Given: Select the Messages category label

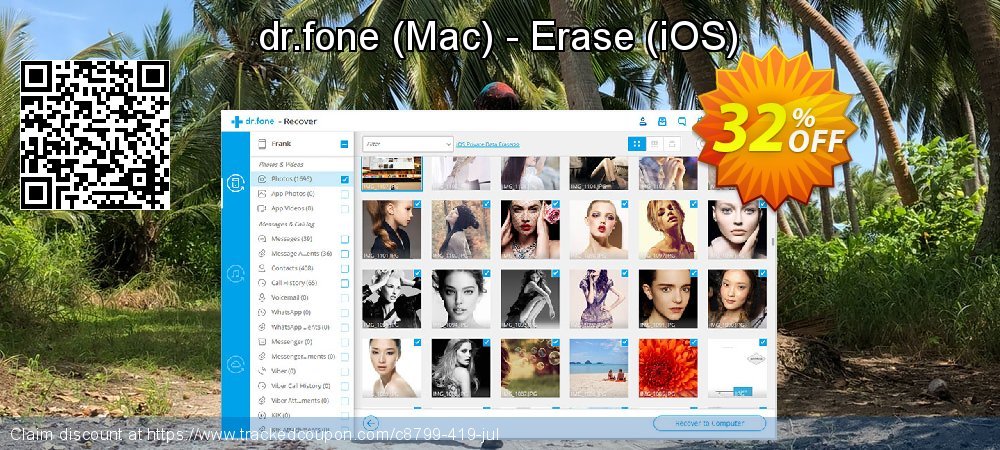Looking at the screenshot, I should coord(291,239).
